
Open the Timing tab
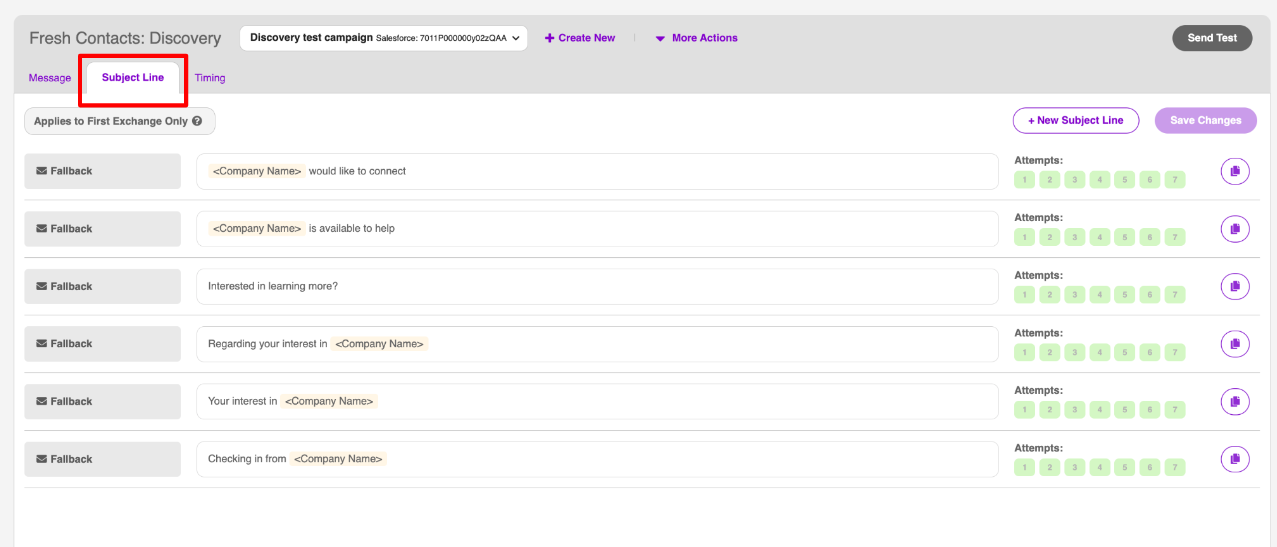pos(210,78)
